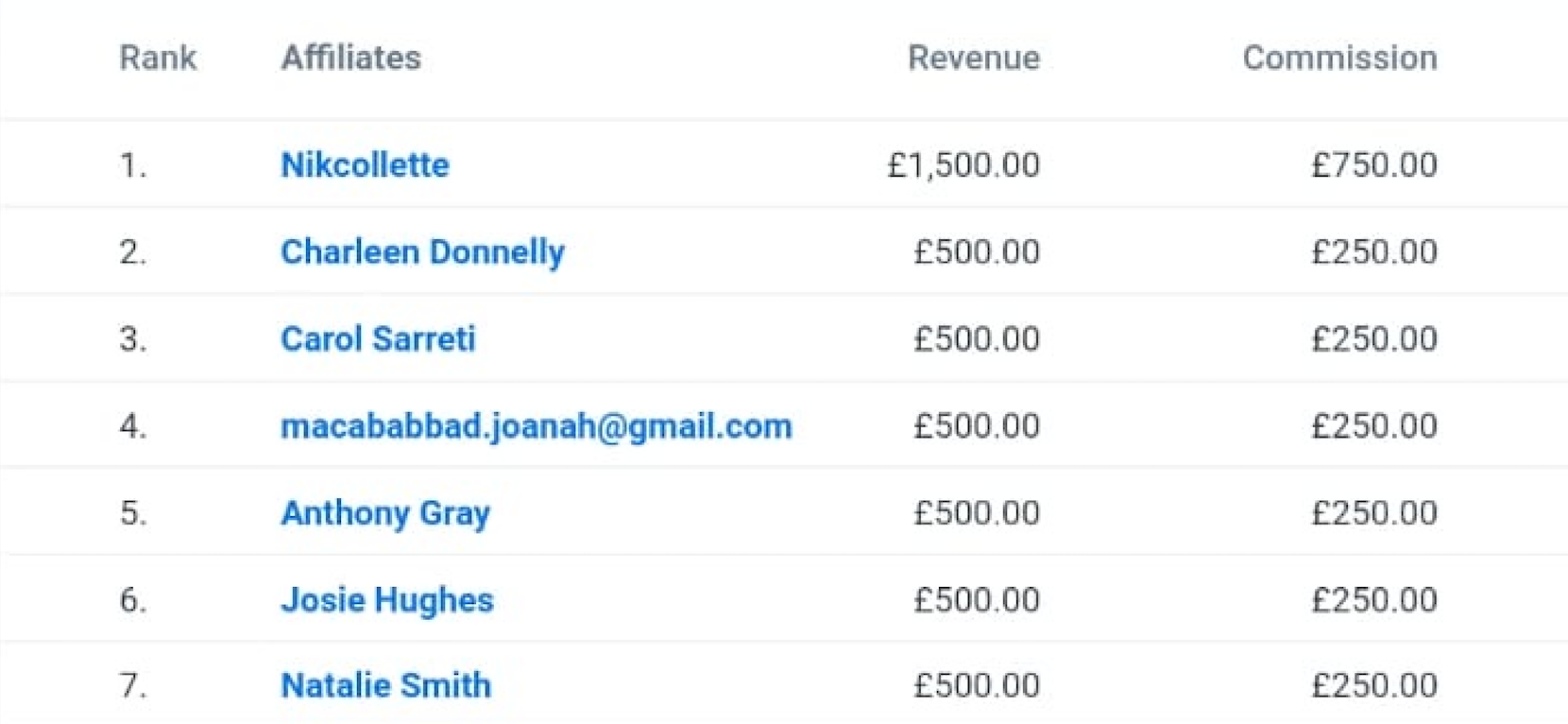Open macababbad.joanah@gmail.com affiliate link

pos(537,426)
